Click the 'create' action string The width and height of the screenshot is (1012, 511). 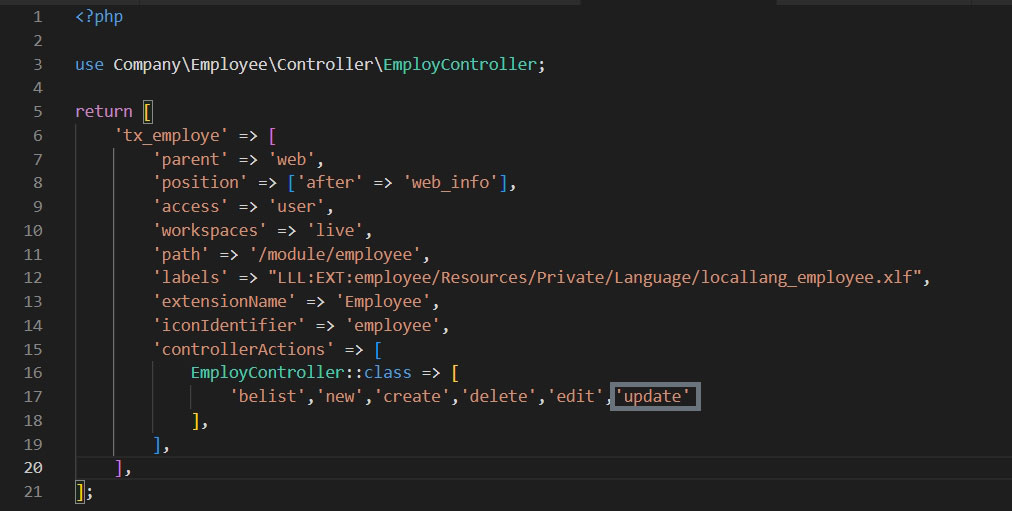tap(412, 397)
